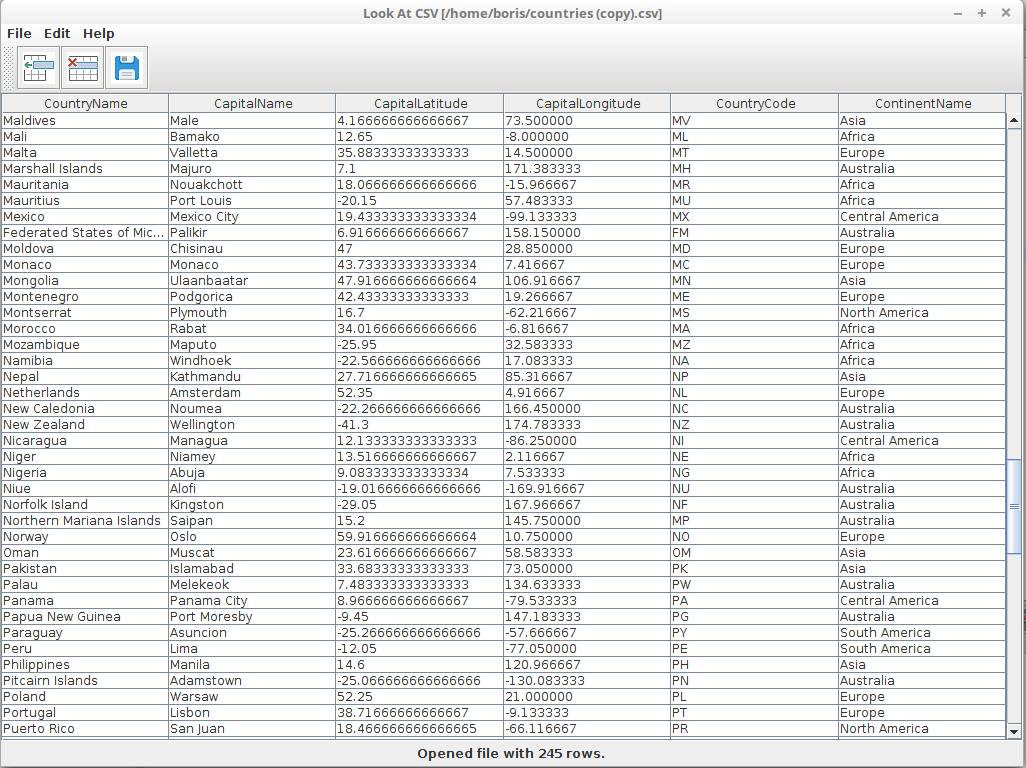This screenshot has height=768, width=1026.
Task: Select the Wellington cell
Action: 253,425
